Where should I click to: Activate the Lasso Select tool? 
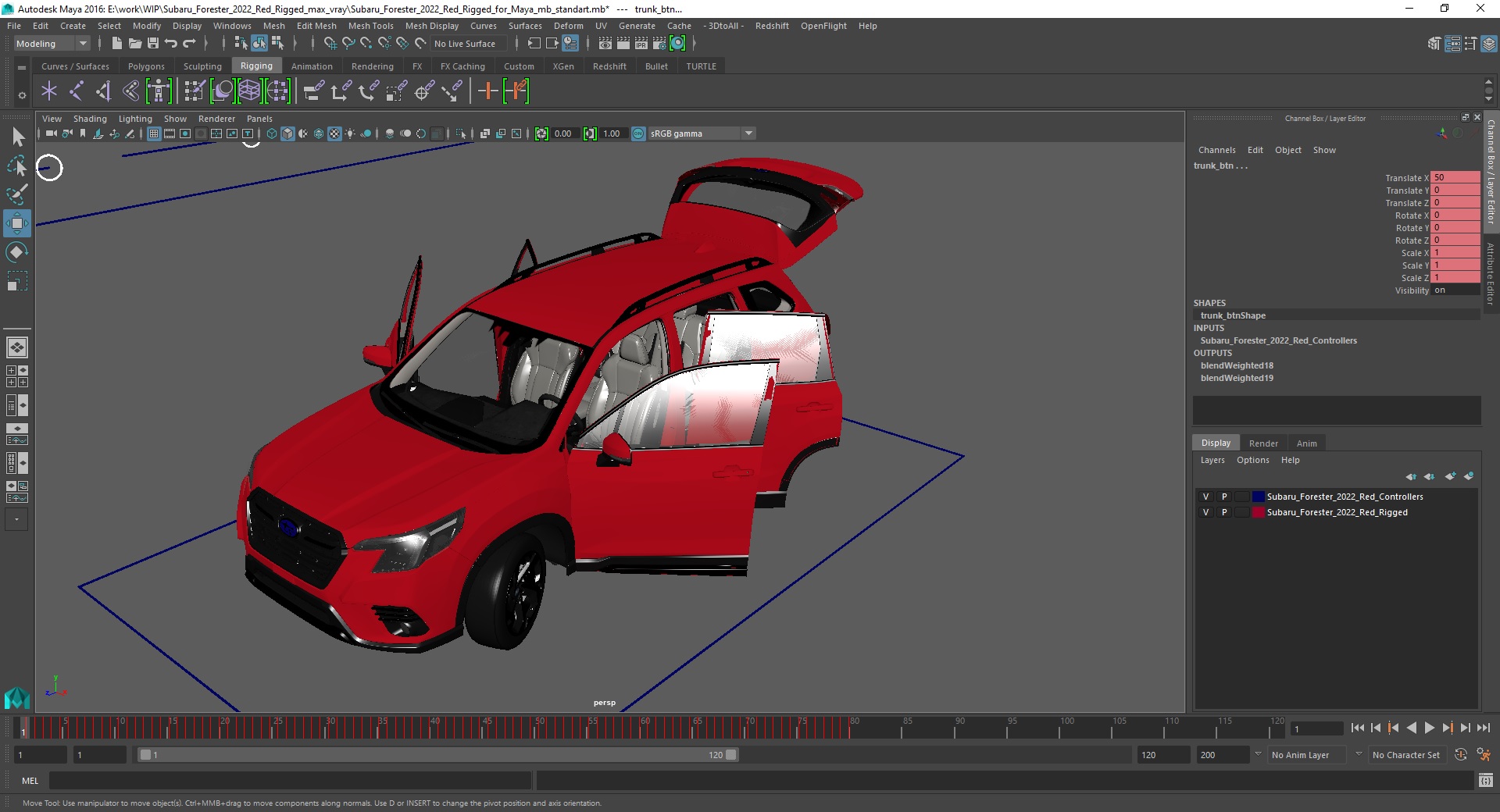tap(17, 166)
